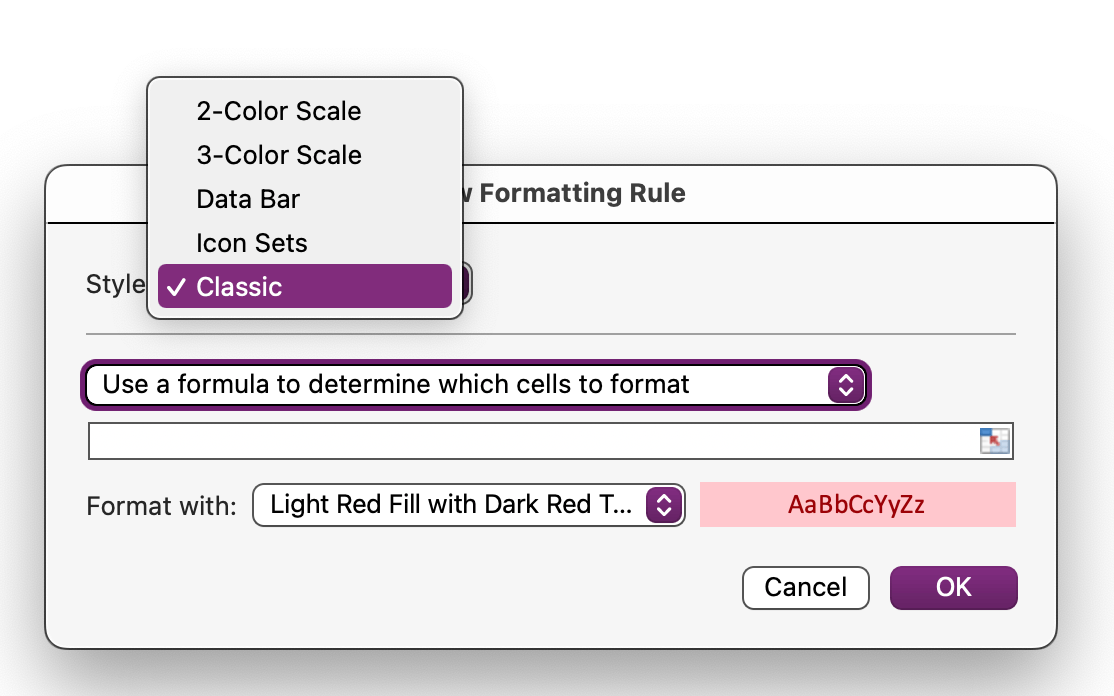Viewport: 1114px width, 696px height.
Task: Click the "Style" label
Action: 115,284
